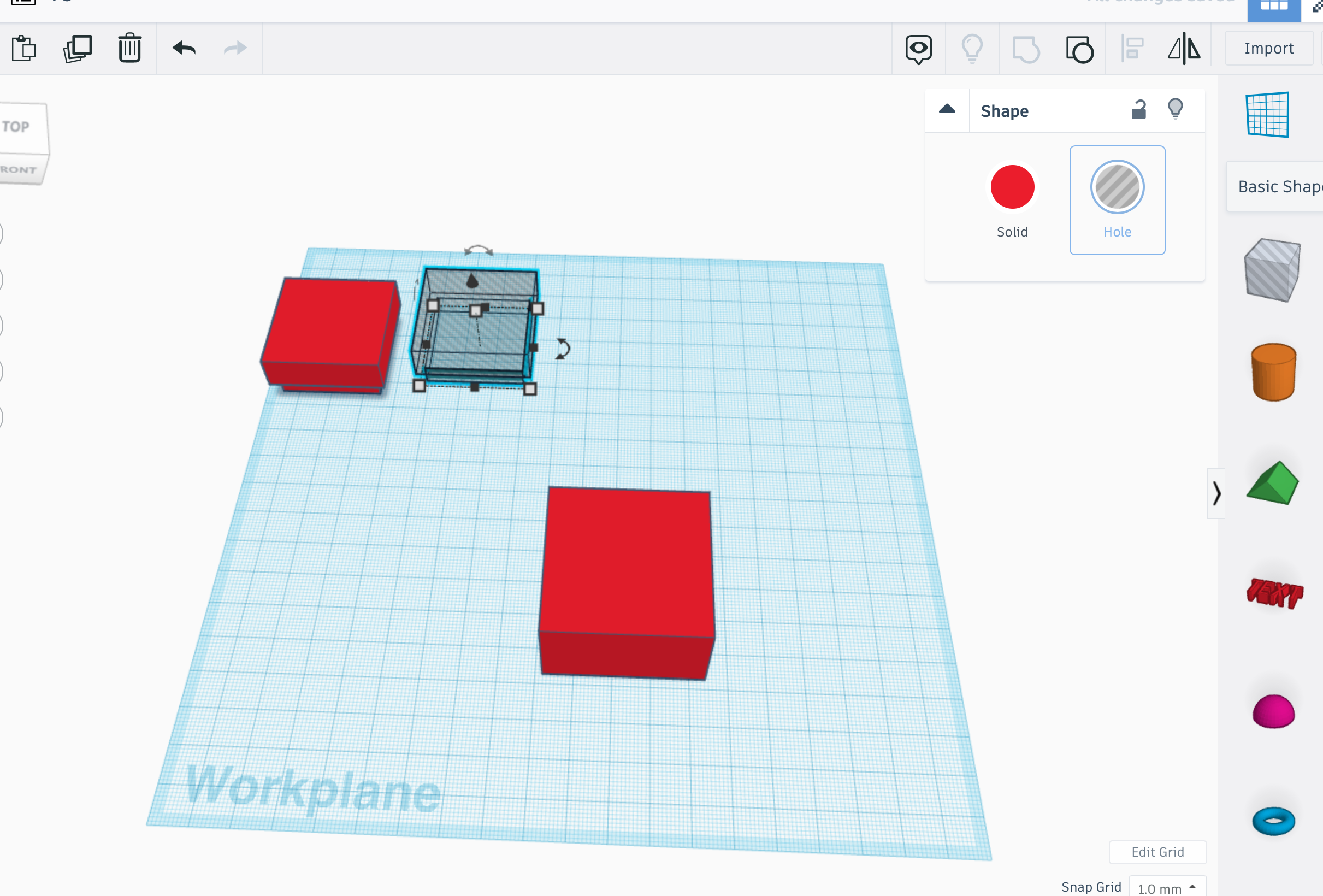This screenshot has width=1323, height=896.
Task: Pick the orange Cylinder shape
Action: [1273, 372]
